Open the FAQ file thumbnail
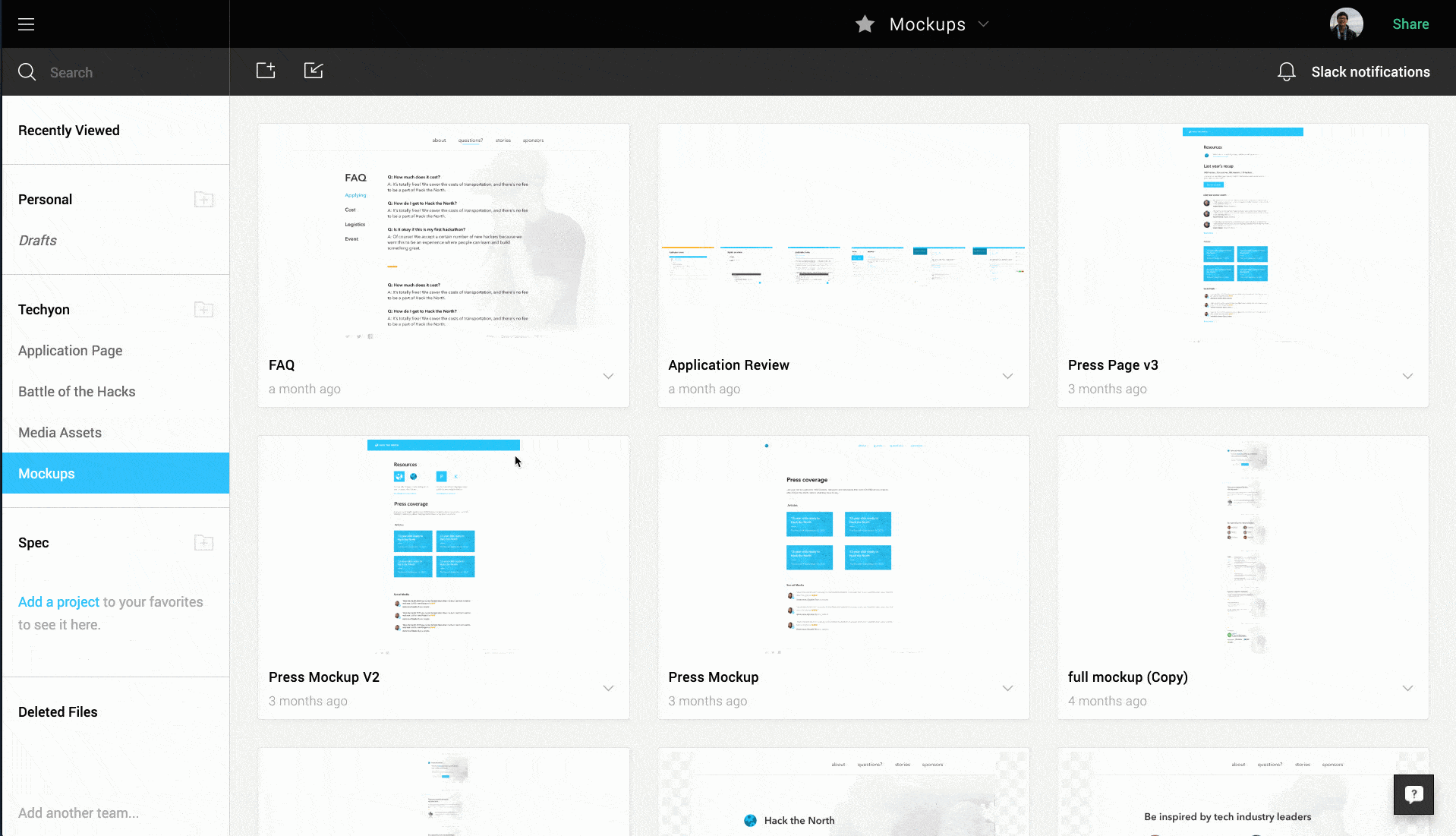This screenshot has height=836, width=1456. (x=443, y=235)
